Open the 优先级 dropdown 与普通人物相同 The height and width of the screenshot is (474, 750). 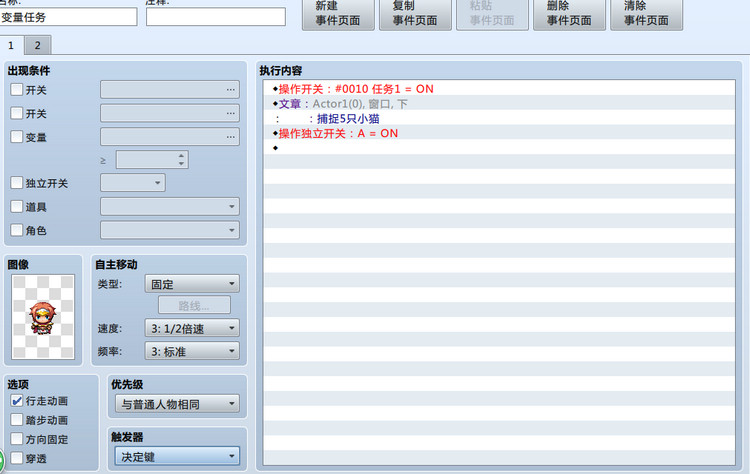(177, 404)
